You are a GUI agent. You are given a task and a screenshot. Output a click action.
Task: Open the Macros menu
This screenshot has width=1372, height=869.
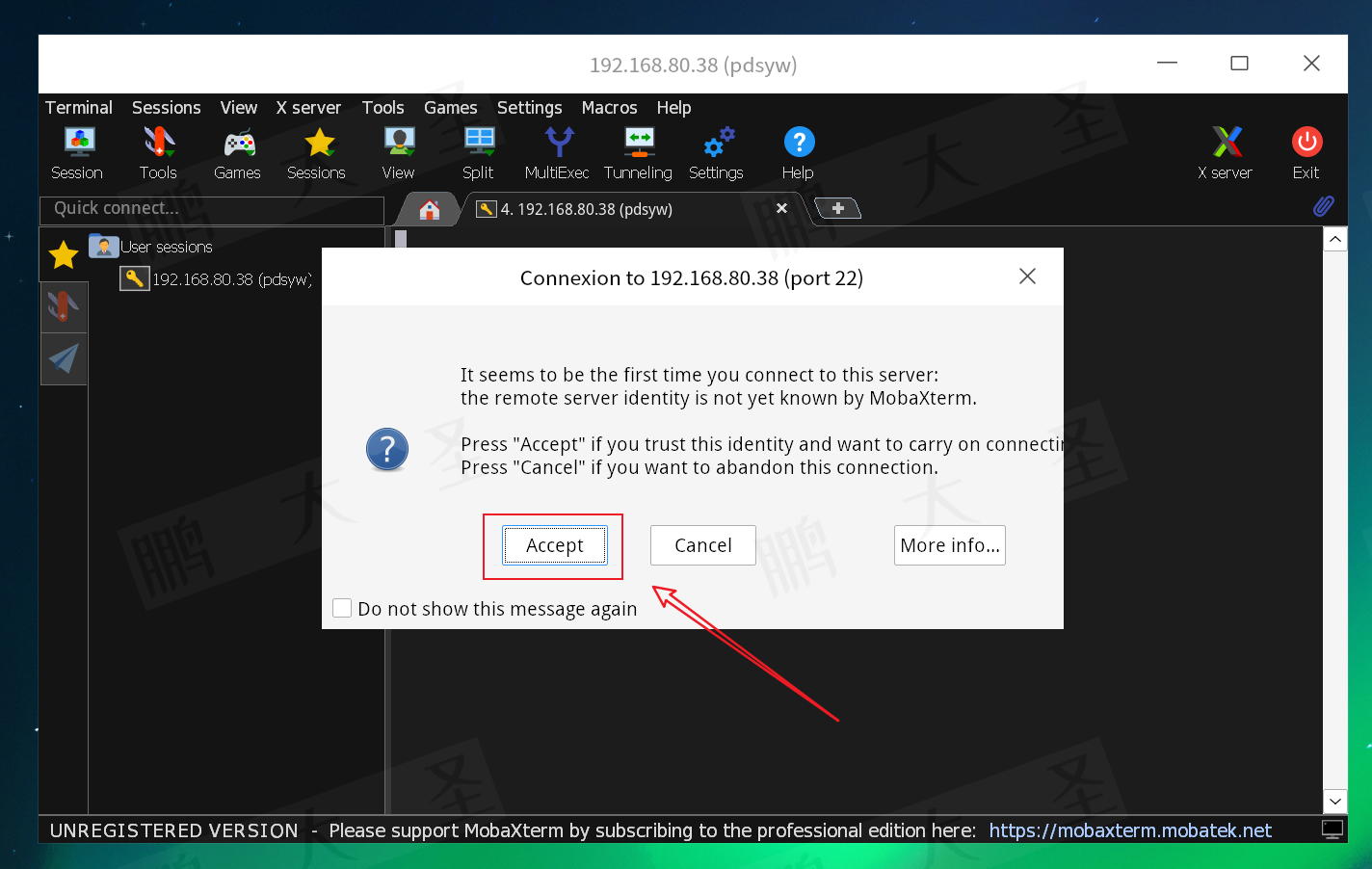[610, 108]
